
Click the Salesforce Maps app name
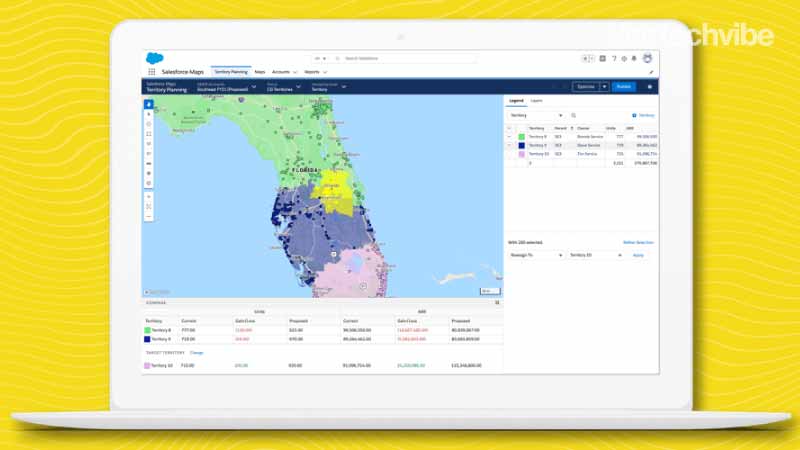coord(183,72)
